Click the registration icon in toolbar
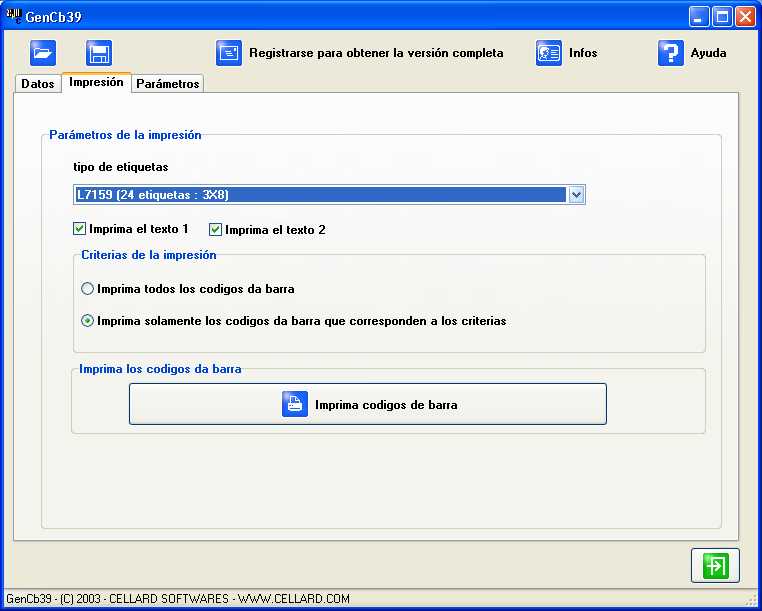 click(x=229, y=53)
